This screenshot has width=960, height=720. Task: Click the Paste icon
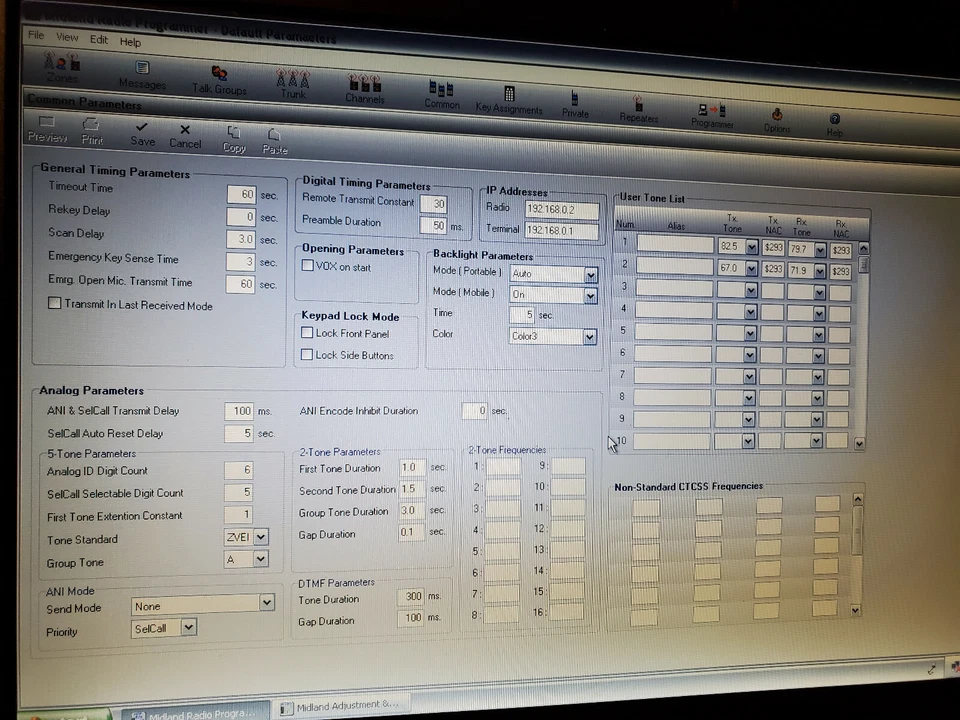pos(274,141)
